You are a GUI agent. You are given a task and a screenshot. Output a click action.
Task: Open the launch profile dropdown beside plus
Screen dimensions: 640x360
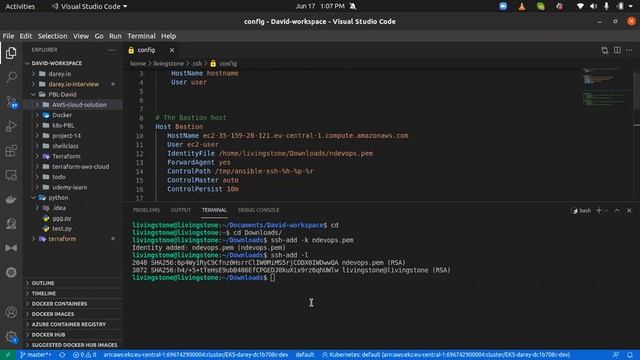(606, 211)
